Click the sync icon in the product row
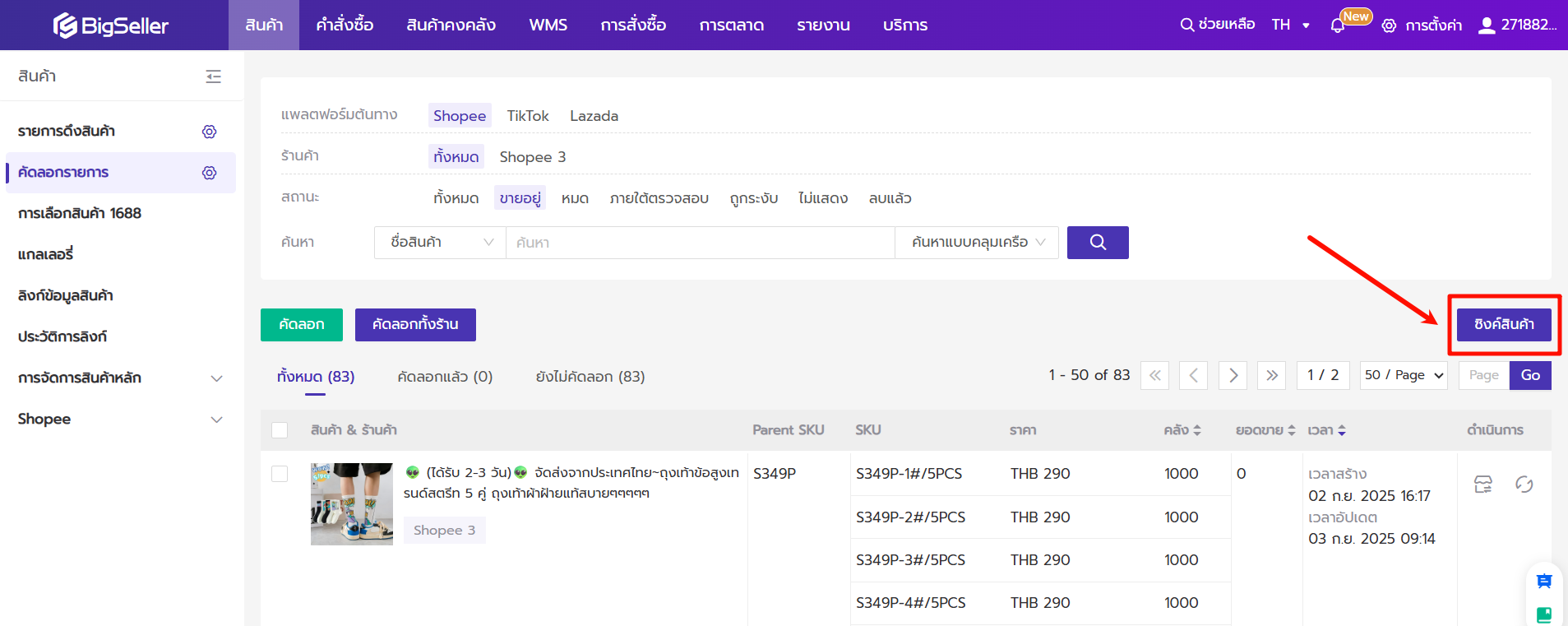 (1524, 485)
